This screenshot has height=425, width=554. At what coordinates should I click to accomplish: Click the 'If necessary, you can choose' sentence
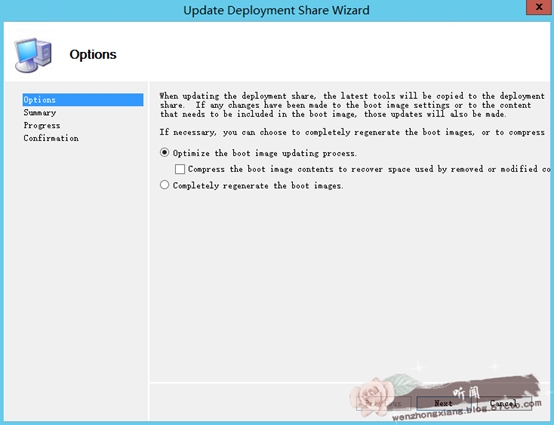click(x=352, y=132)
